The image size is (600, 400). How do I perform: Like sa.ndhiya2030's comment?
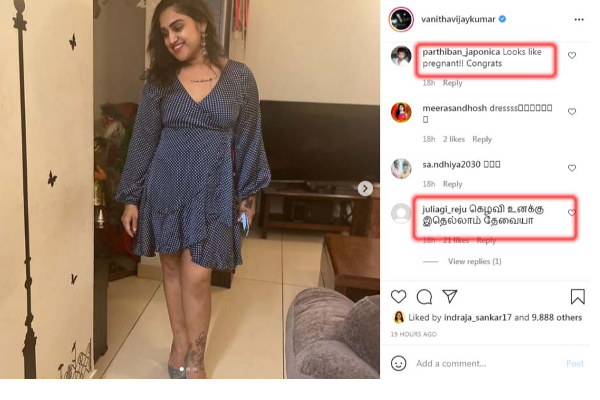pyautogui.click(x=572, y=167)
